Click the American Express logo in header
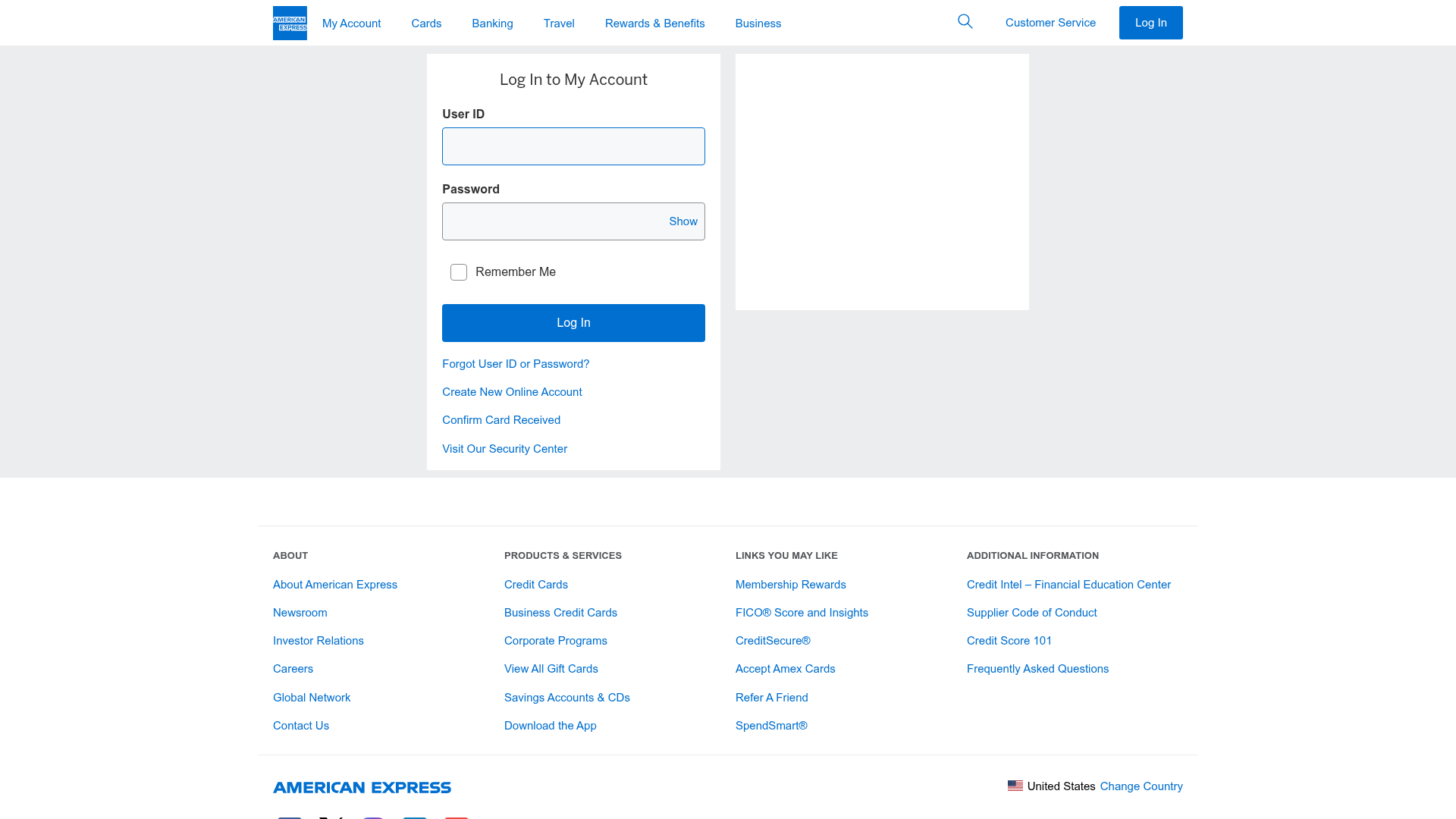 point(290,23)
